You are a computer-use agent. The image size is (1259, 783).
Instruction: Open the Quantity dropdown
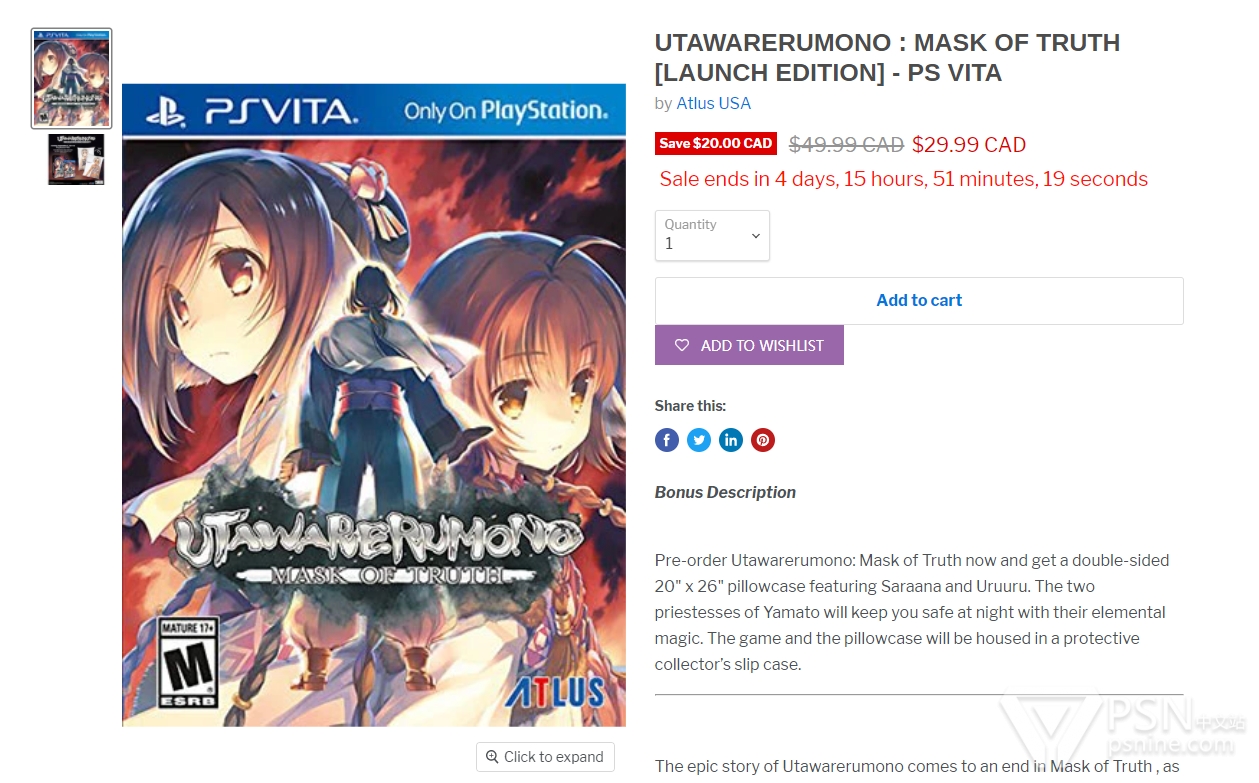pos(712,235)
